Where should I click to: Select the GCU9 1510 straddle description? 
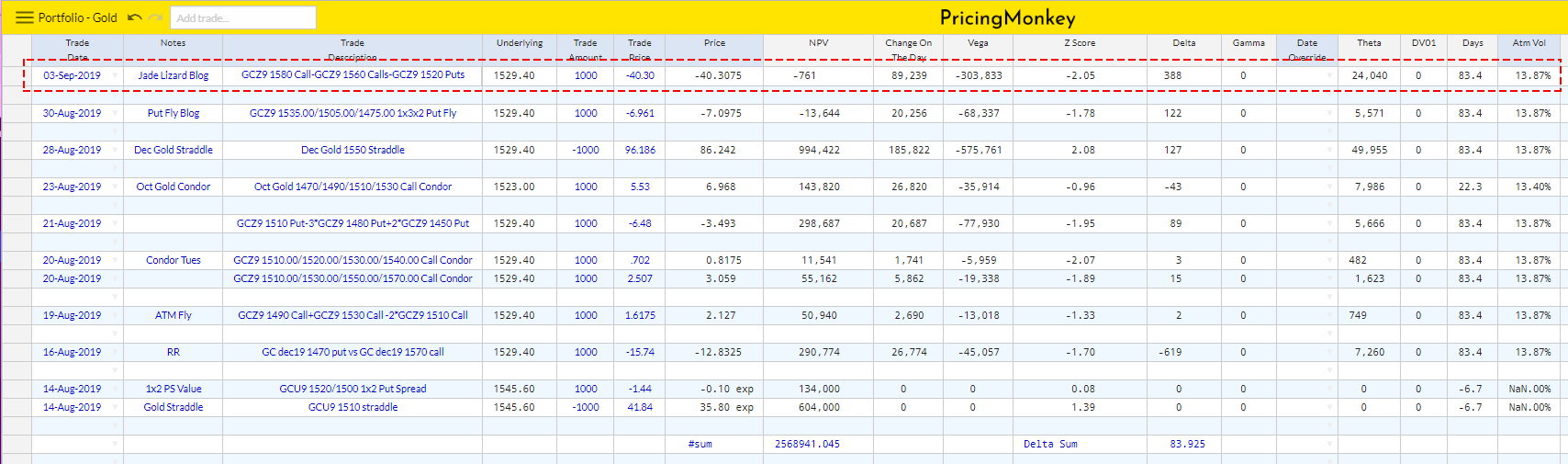353,407
